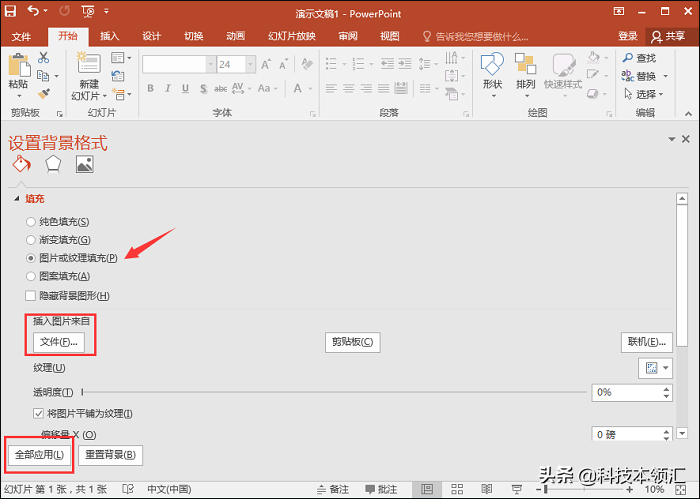The height and width of the screenshot is (499, 700).
Task: Switch to the 动画 tab
Action: [235, 36]
